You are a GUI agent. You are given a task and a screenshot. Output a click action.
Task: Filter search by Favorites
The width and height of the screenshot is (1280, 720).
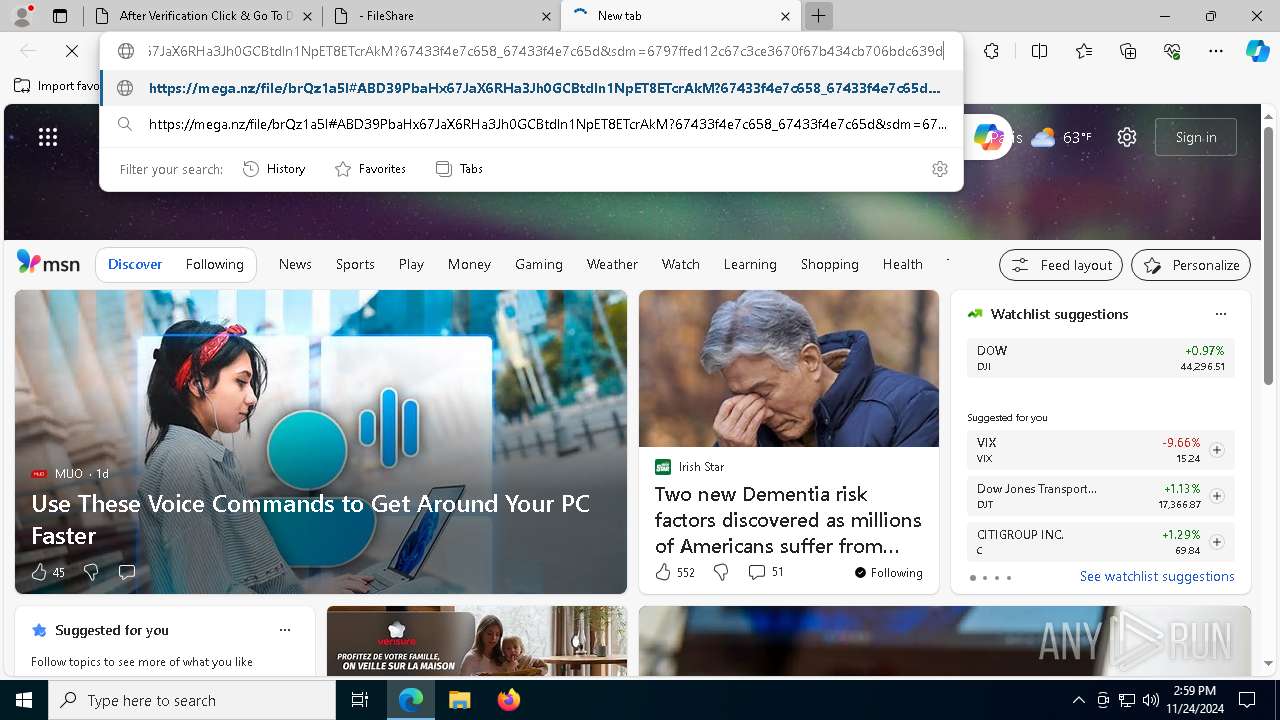click(x=370, y=169)
